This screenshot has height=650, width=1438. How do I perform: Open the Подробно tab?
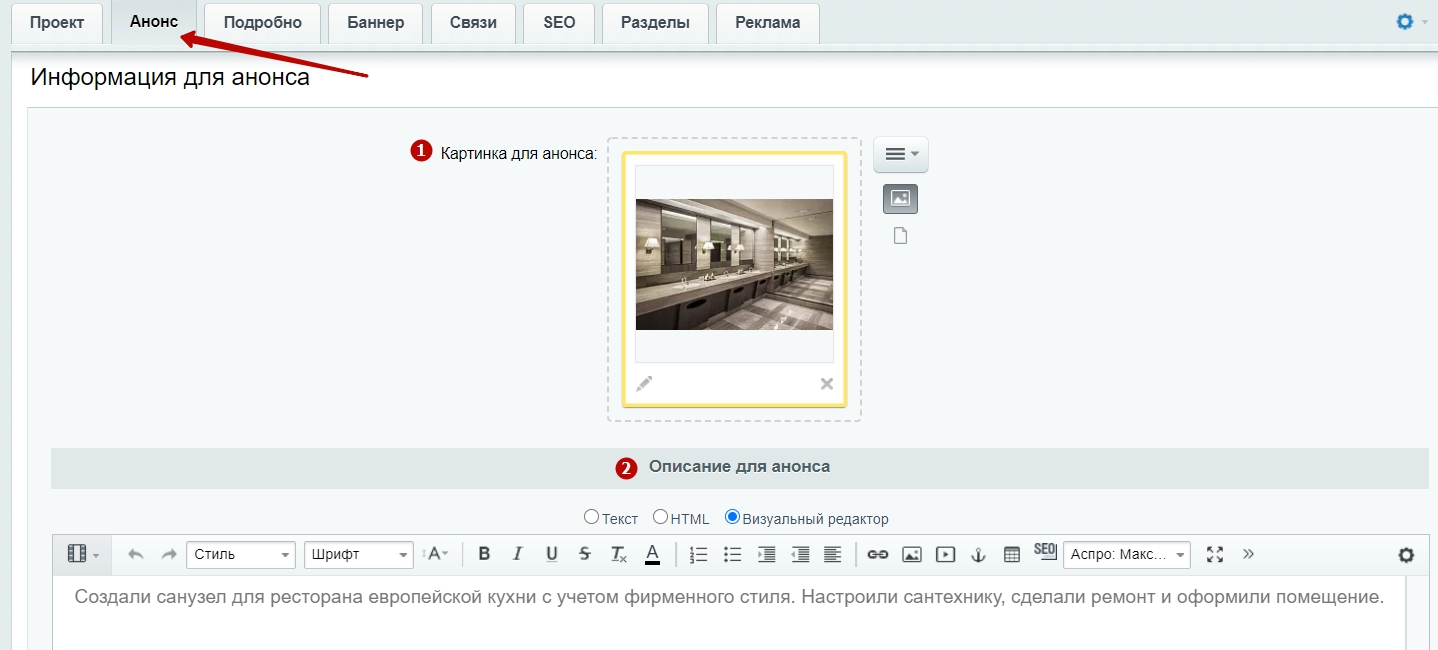(x=263, y=23)
